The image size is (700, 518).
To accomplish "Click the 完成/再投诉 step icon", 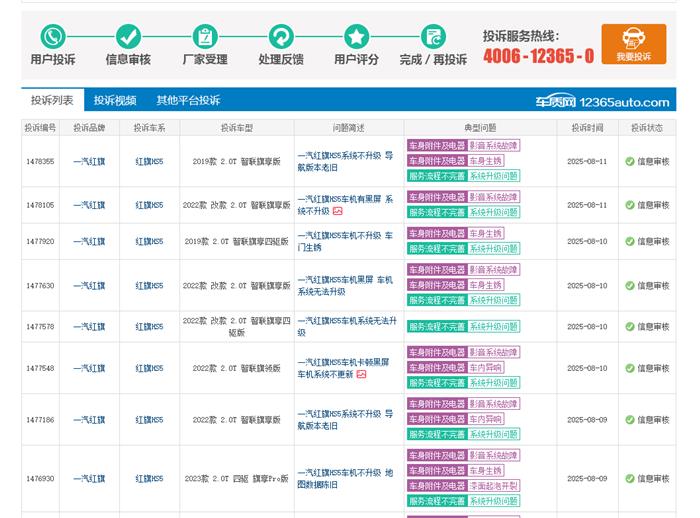I will click(433, 37).
